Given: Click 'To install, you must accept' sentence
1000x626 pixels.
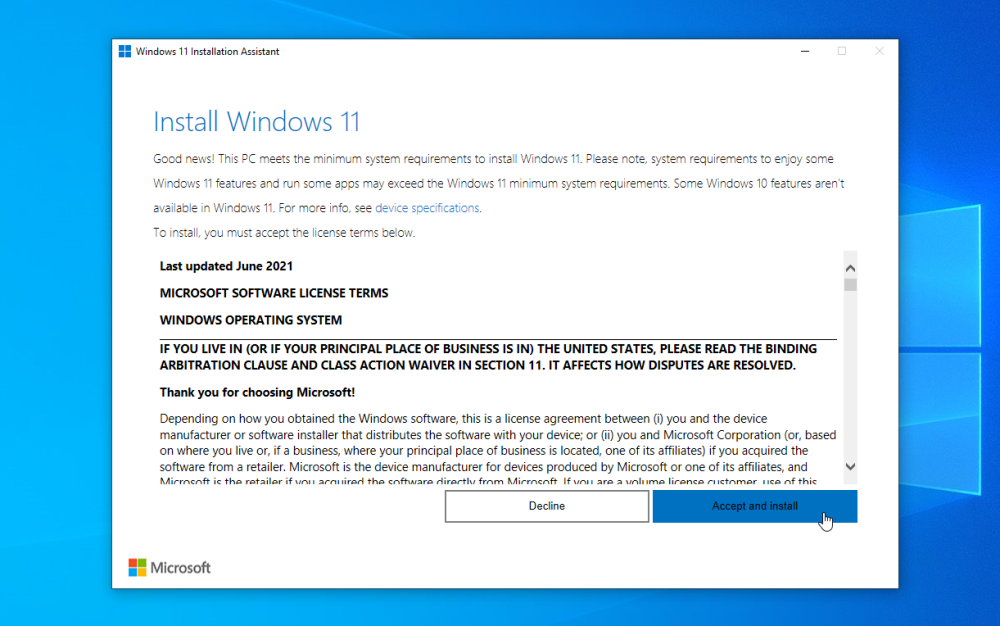Looking at the screenshot, I should click(284, 233).
